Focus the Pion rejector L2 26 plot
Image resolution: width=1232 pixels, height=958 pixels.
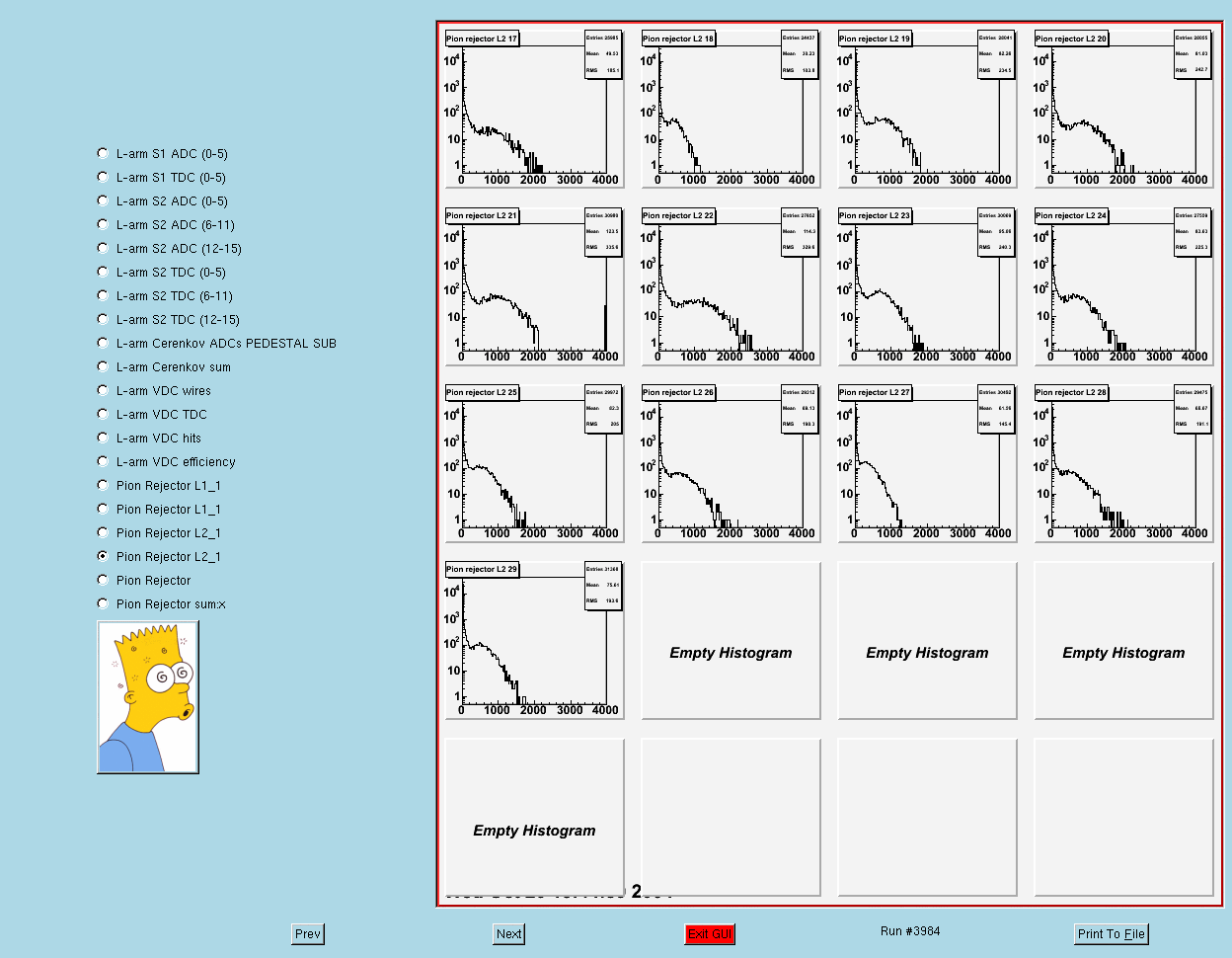[x=731, y=462]
